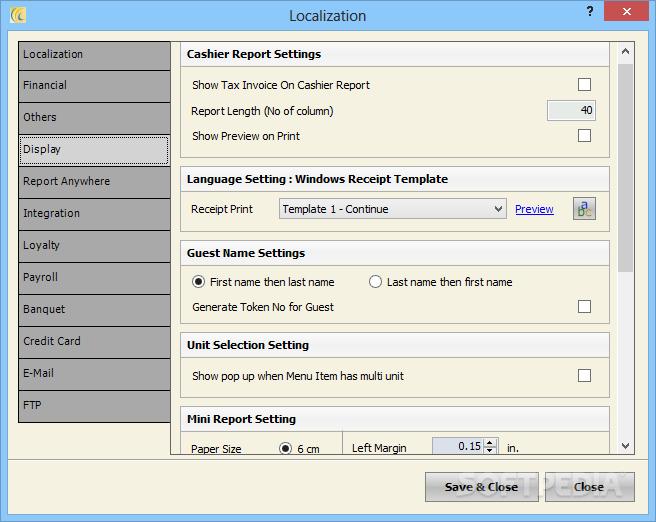Switch to Loyalty settings tab

pyautogui.click(x=95, y=247)
